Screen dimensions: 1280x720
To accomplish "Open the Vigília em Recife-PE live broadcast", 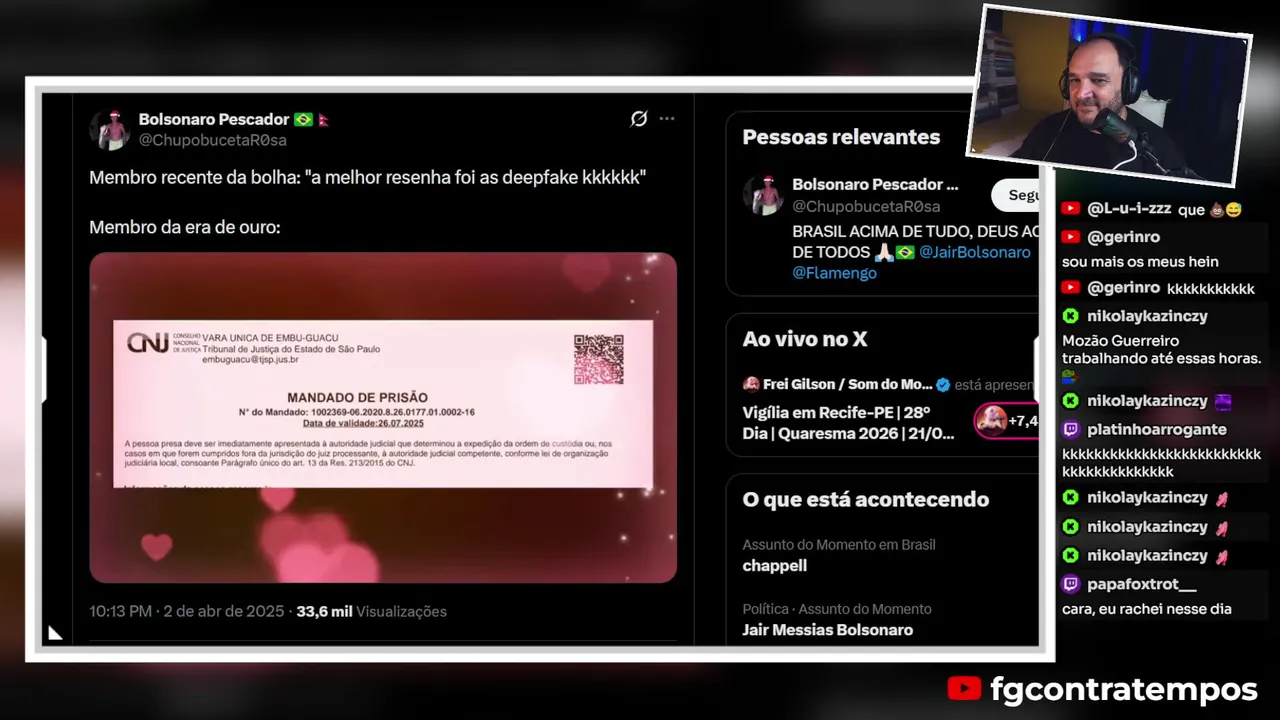I will [849, 423].
